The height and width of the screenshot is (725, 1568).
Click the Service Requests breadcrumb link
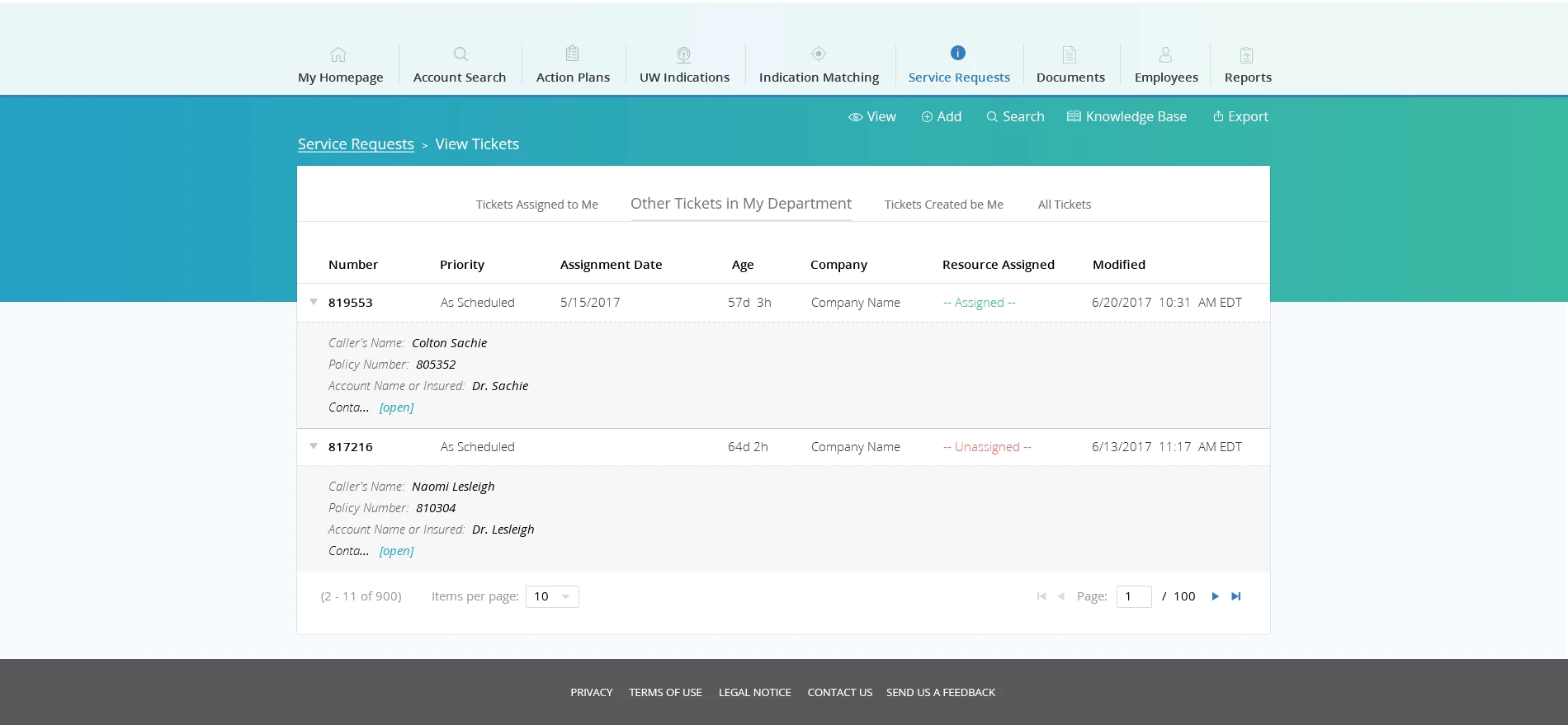coord(356,144)
